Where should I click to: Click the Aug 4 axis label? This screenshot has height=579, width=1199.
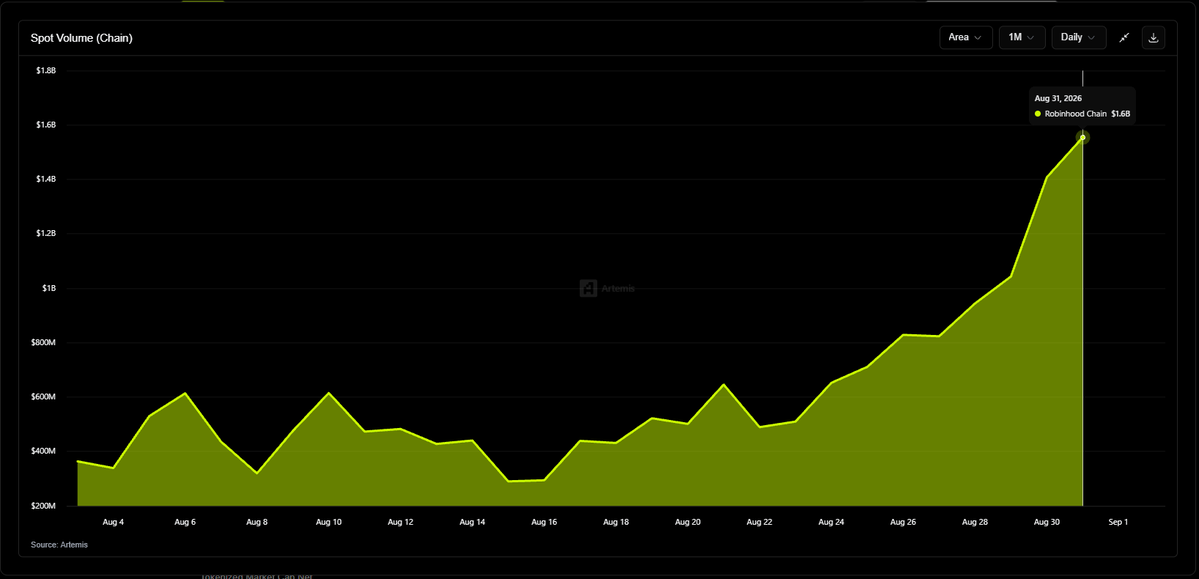[113, 522]
